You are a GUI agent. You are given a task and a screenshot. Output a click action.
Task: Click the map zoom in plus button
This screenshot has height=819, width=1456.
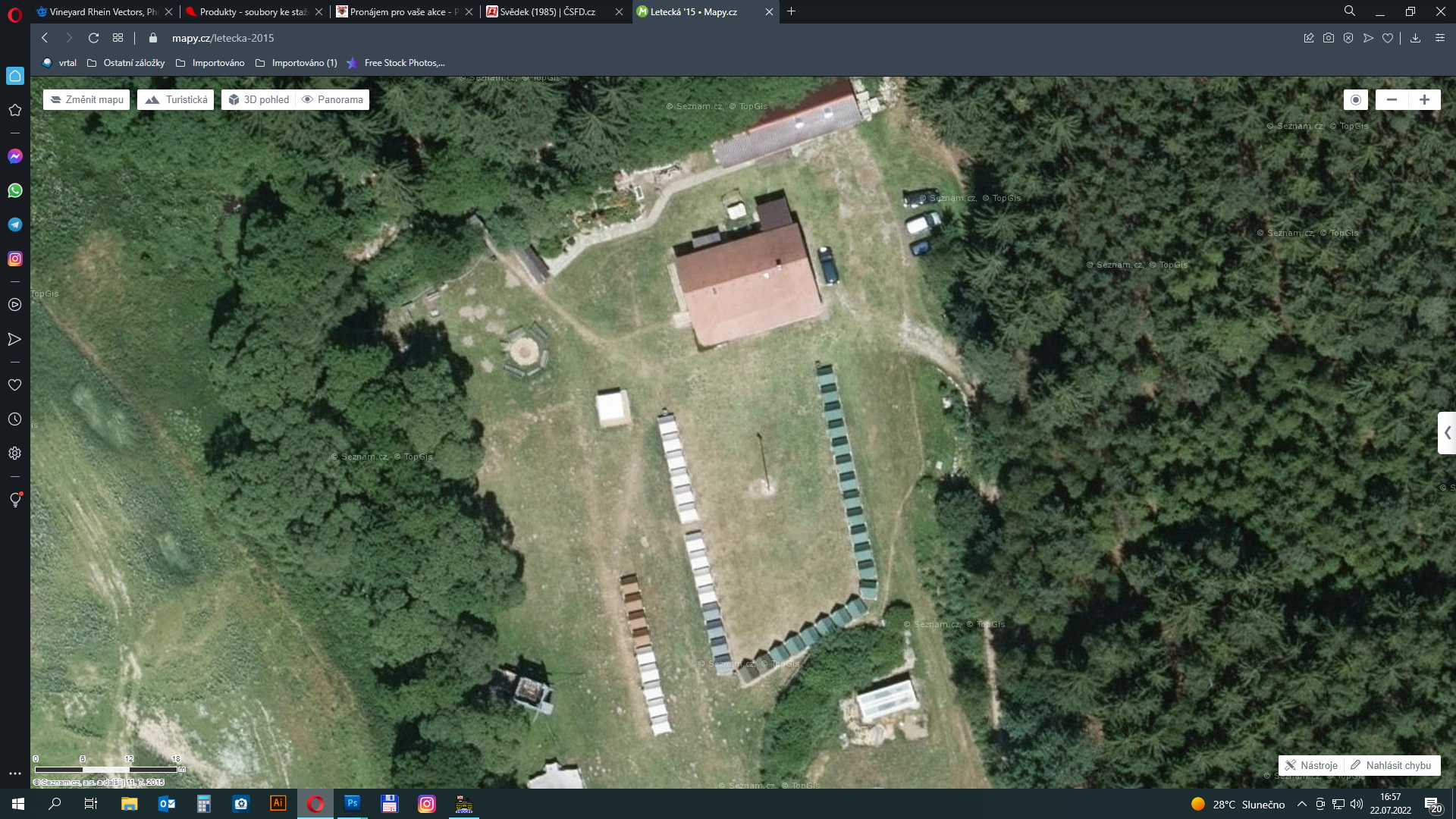click(1424, 99)
